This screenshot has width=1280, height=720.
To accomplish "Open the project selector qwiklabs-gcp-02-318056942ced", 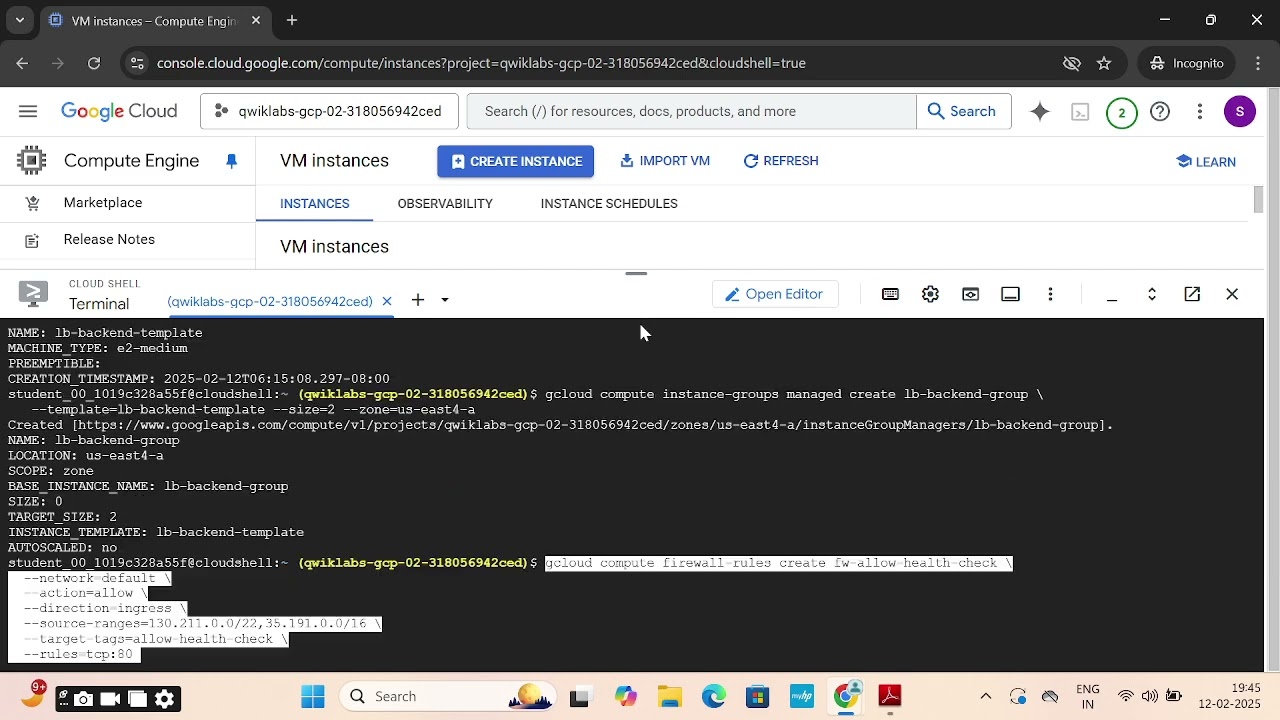I will 329,111.
